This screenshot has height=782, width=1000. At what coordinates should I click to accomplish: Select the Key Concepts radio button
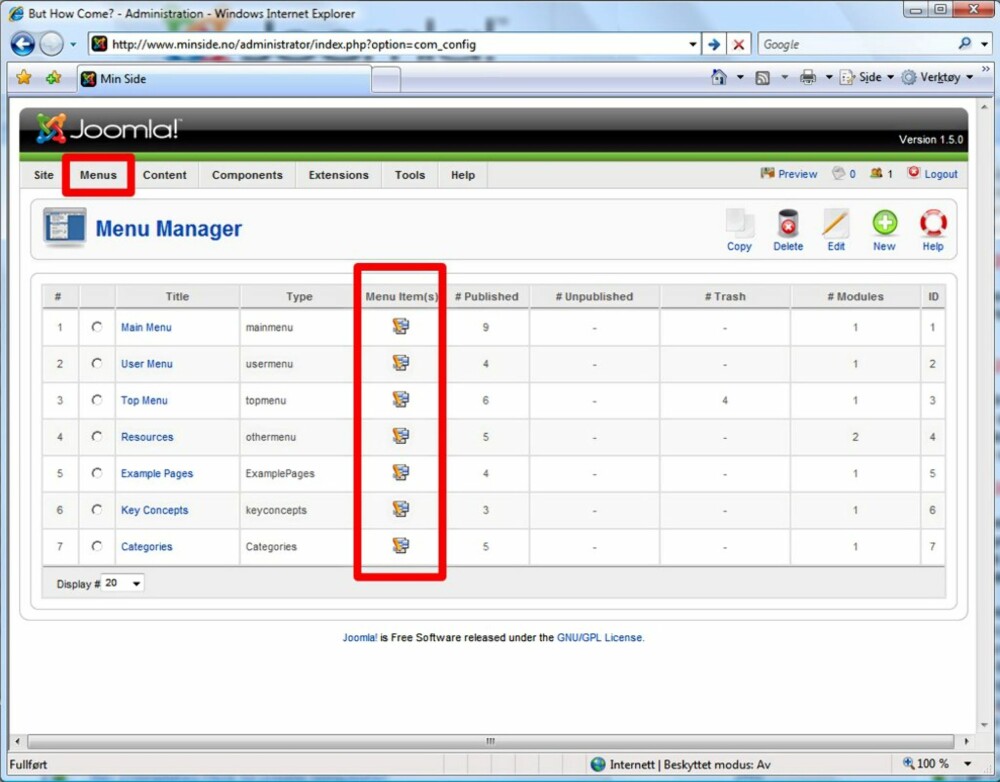[97, 509]
